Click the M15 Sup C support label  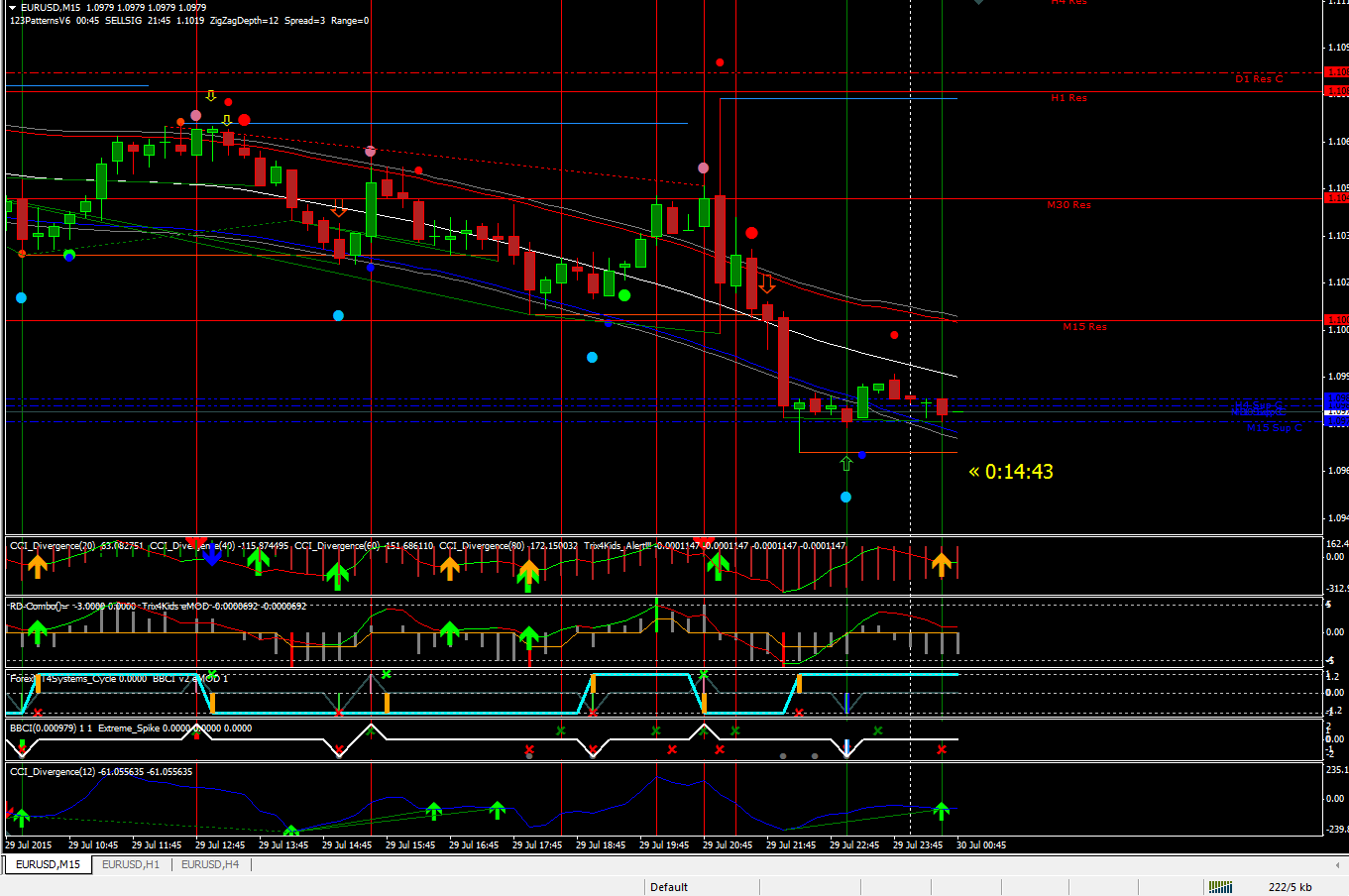(x=1275, y=428)
